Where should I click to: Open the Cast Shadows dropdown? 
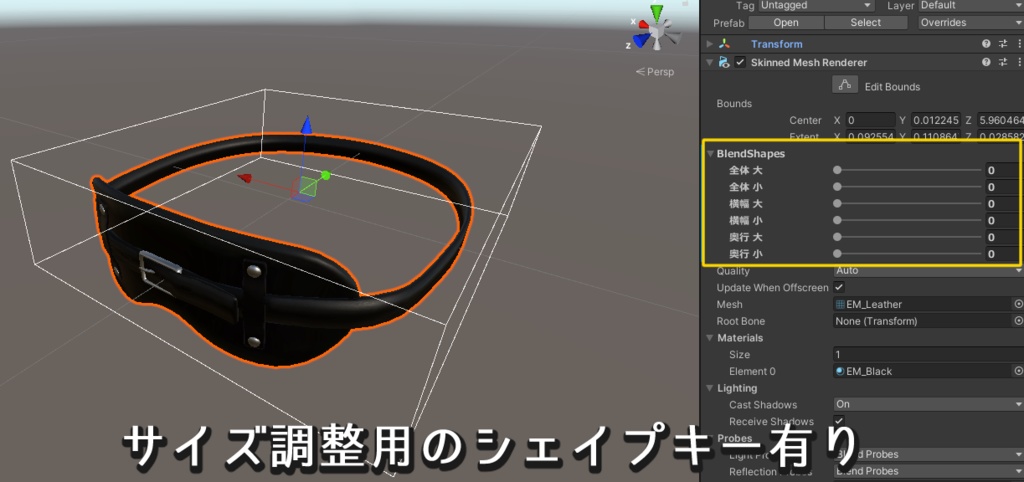pos(928,404)
